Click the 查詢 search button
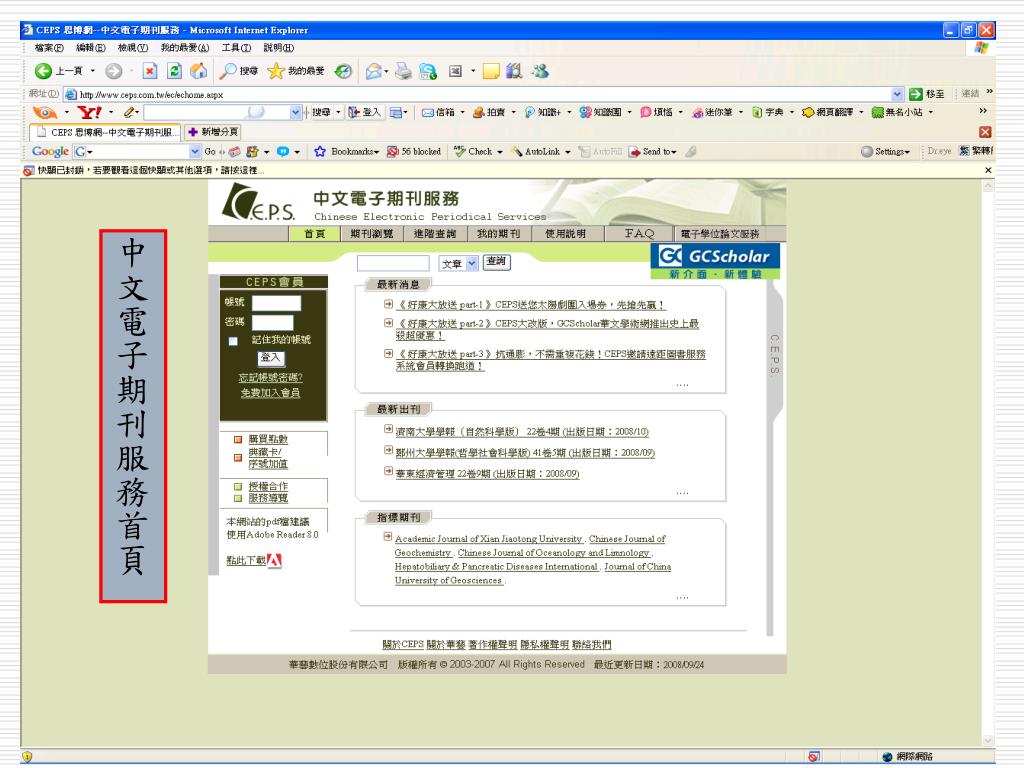 click(x=496, y=262)
